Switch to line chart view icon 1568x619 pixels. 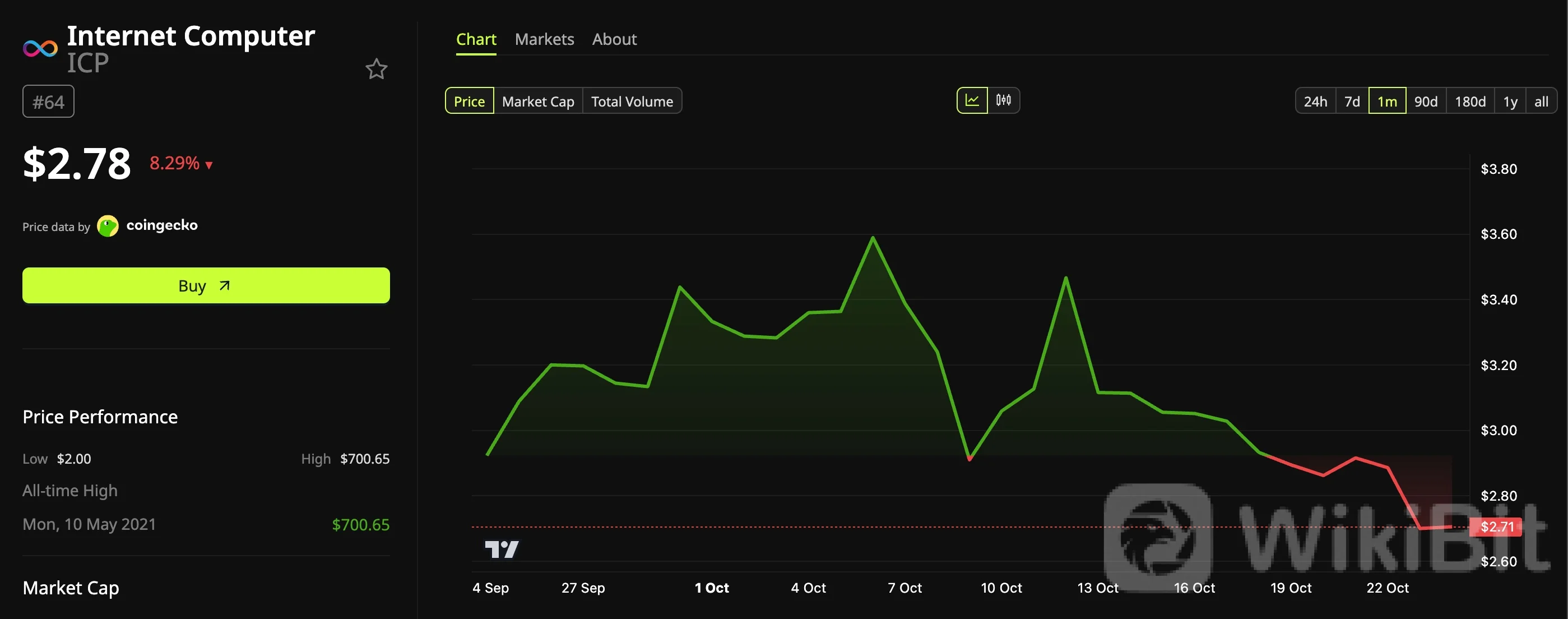[972, 100]
